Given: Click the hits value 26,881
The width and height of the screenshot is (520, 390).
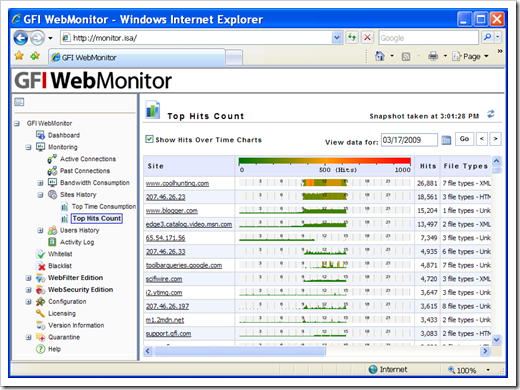Looking at the screenshot, I should 427,183.
